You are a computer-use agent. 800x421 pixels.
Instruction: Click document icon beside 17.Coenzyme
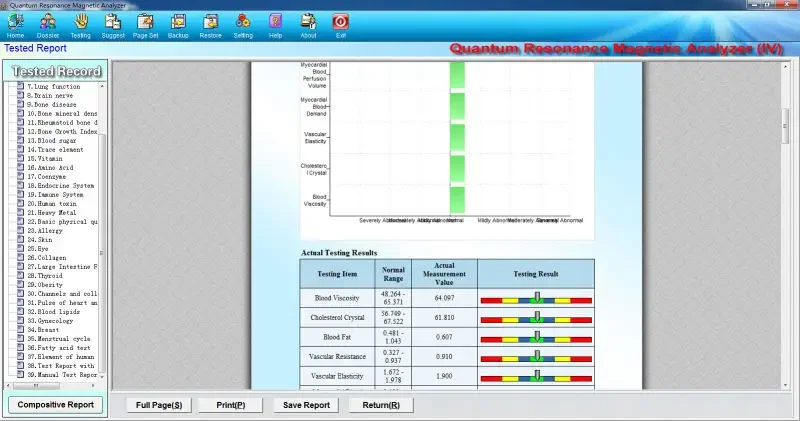tap(20, 177)
